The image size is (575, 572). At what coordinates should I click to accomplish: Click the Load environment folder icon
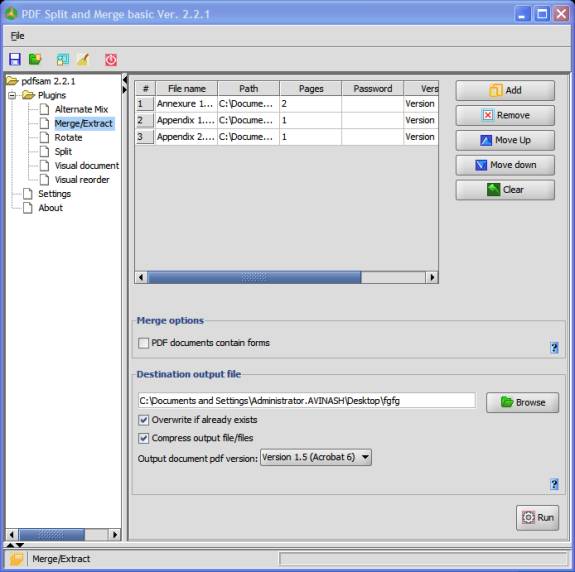coord(35,59)
